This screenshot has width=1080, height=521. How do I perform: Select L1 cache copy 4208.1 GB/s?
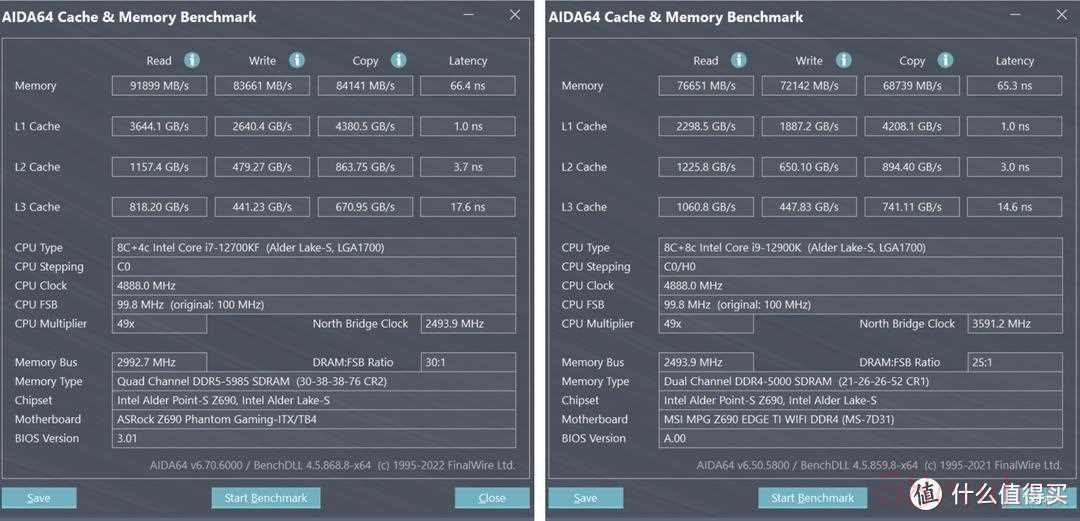click(912, 127)
